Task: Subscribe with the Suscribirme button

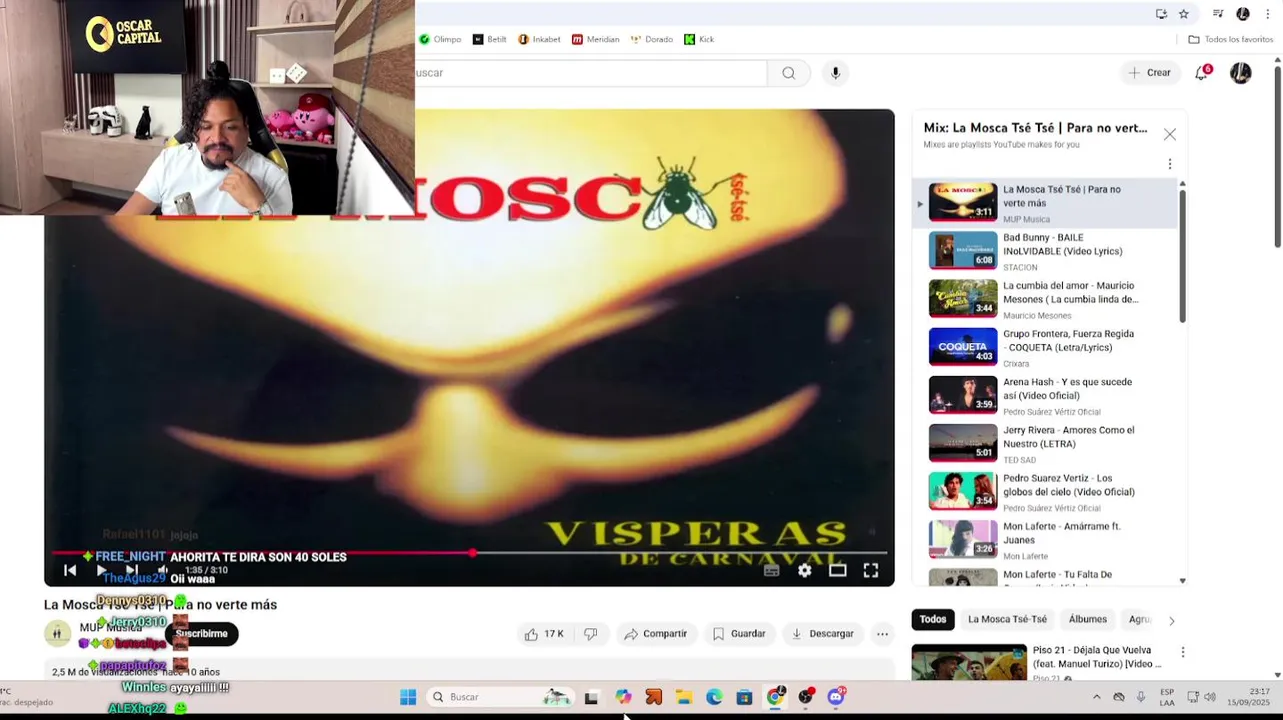Action: pos(202,633)
